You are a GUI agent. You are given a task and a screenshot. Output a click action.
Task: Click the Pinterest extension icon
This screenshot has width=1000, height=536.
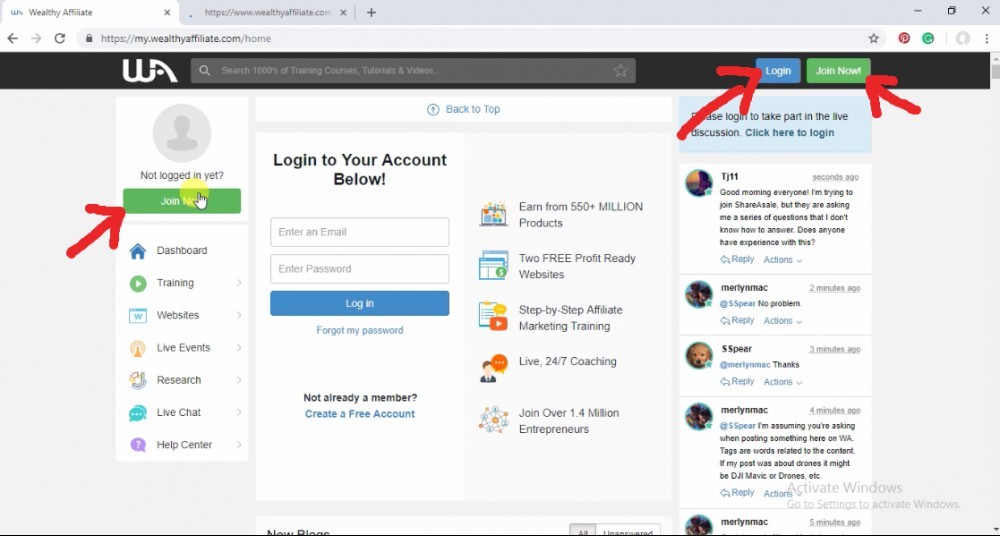(x=904, y=38)
